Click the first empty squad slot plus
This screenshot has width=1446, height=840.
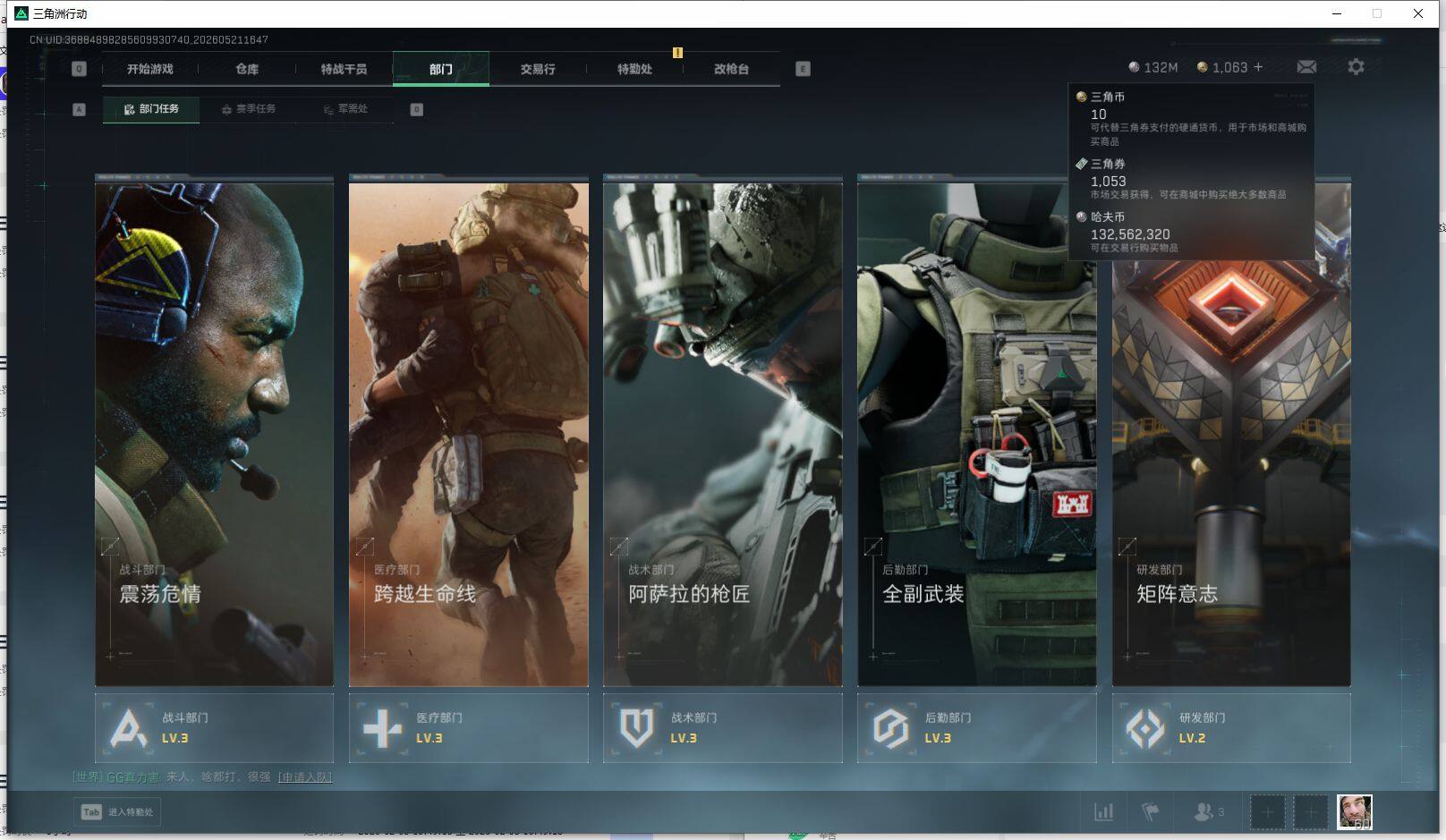tap(1267, 812)
